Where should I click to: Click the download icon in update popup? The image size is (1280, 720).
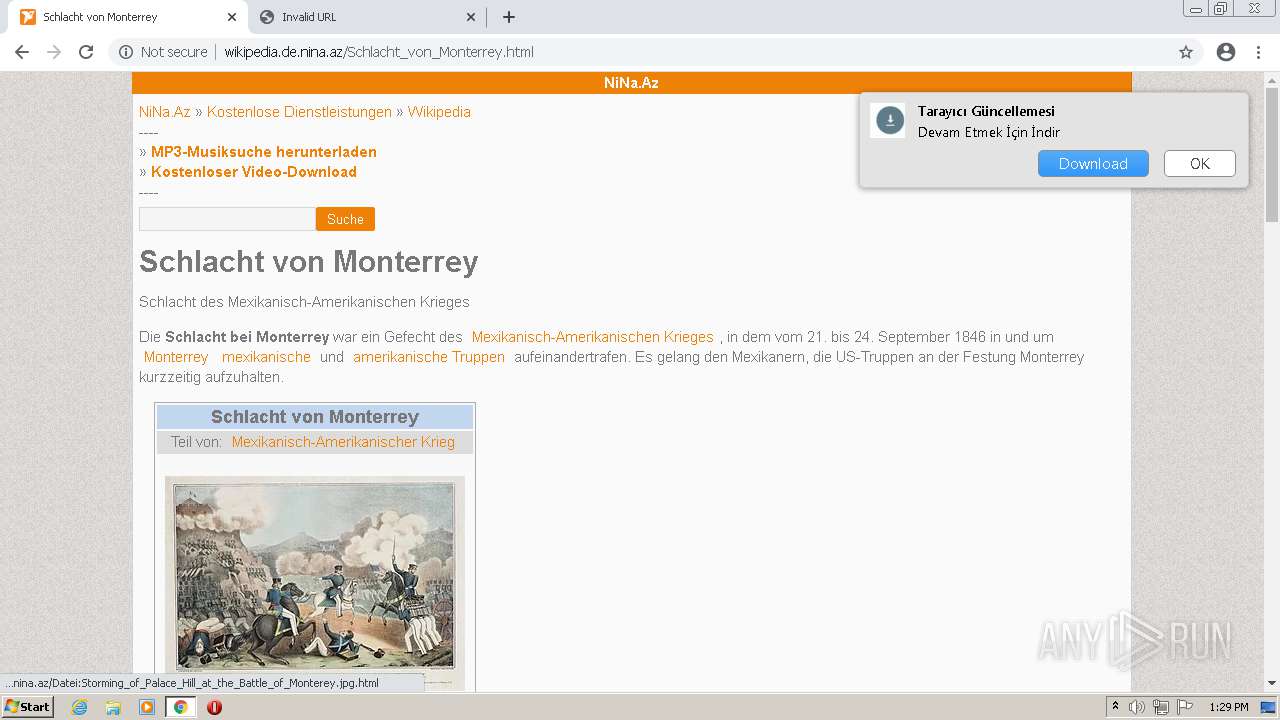[889, 121]
